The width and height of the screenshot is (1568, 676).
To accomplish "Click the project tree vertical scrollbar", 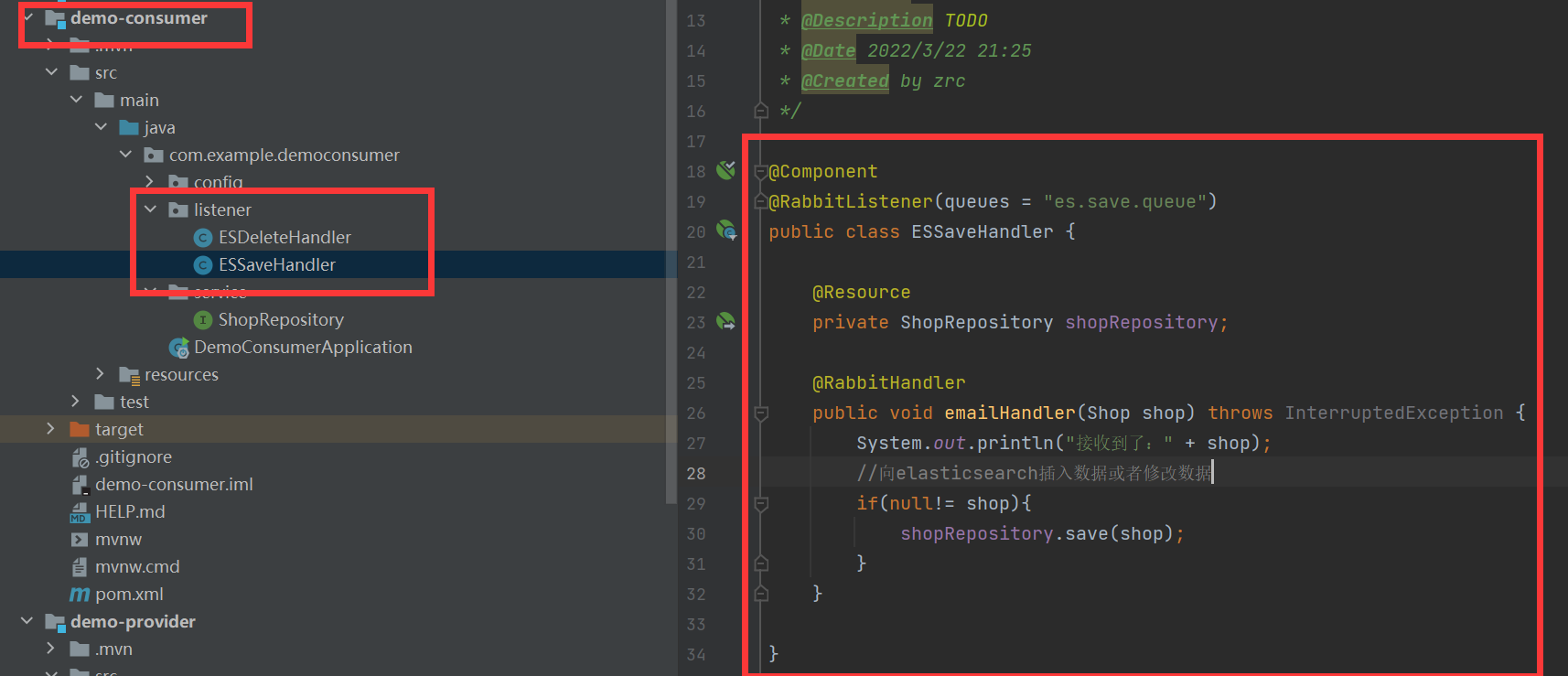I will click(x=671, y=252).
